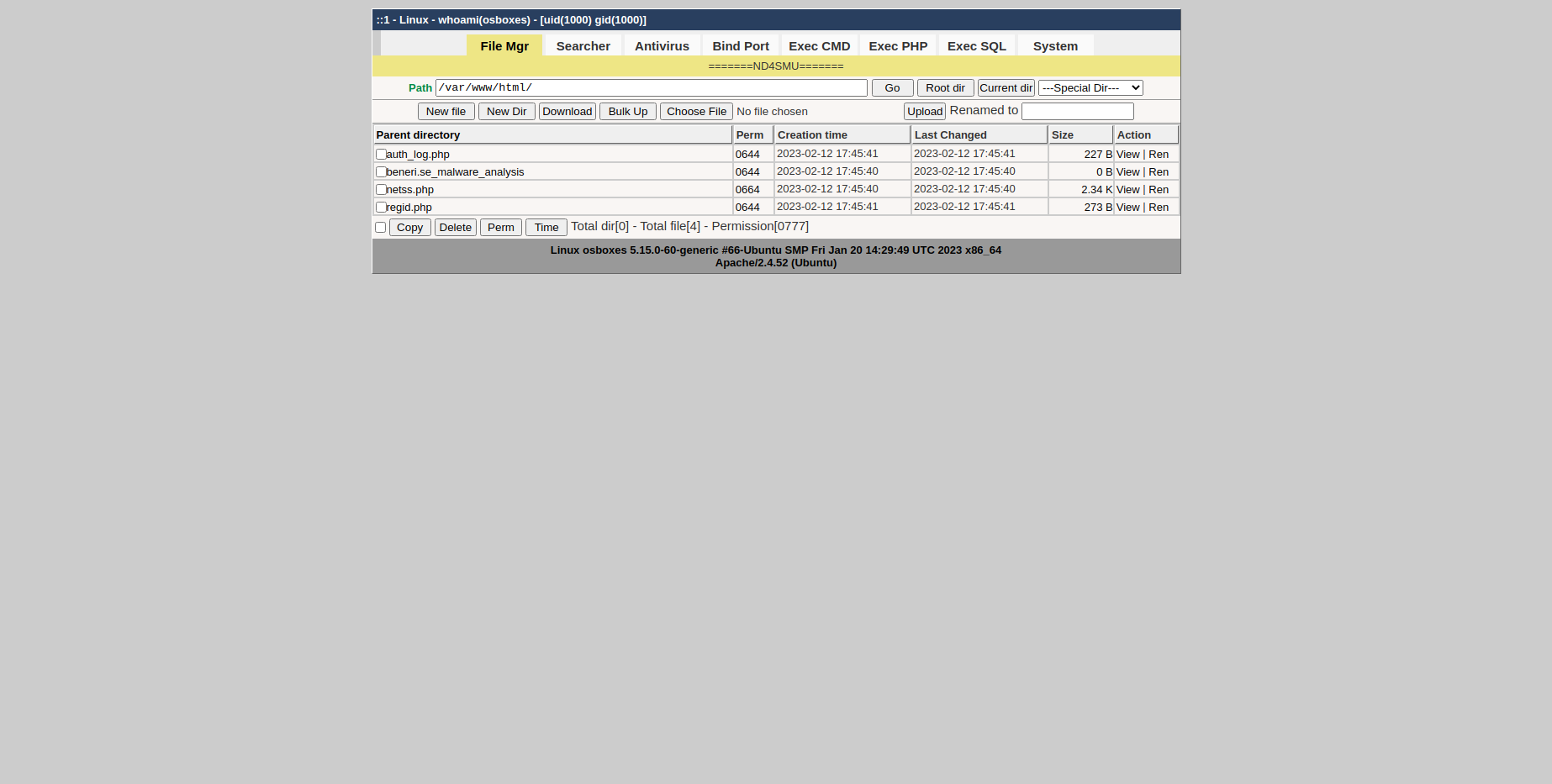Click into the Path text field

point(651,88)
